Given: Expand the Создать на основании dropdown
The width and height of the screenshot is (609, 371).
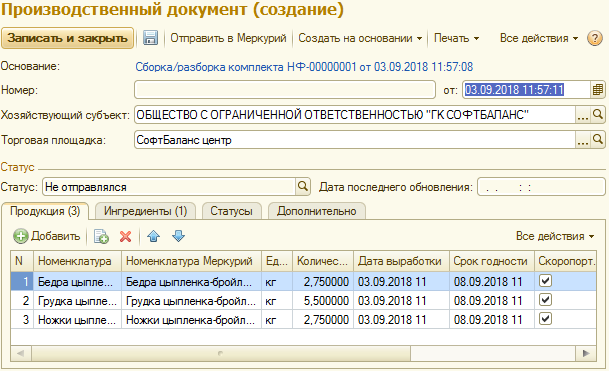Looking at the screenshot, I should [360, 38].
